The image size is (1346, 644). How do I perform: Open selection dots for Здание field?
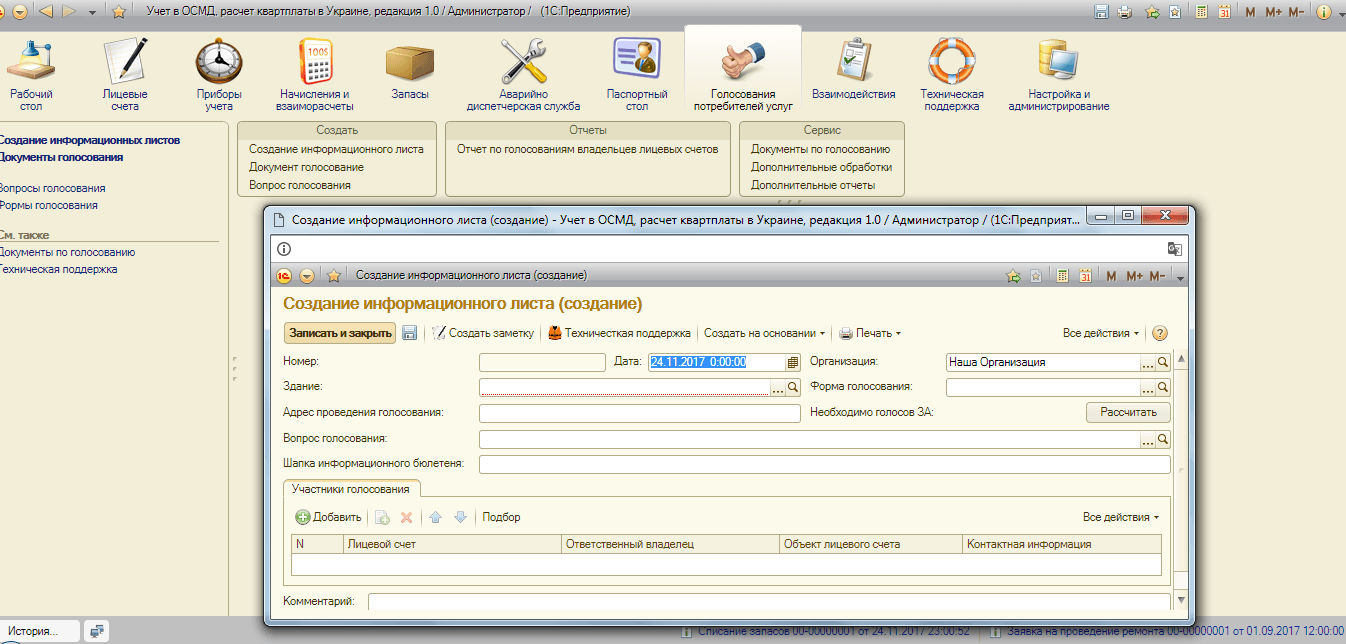779,386
